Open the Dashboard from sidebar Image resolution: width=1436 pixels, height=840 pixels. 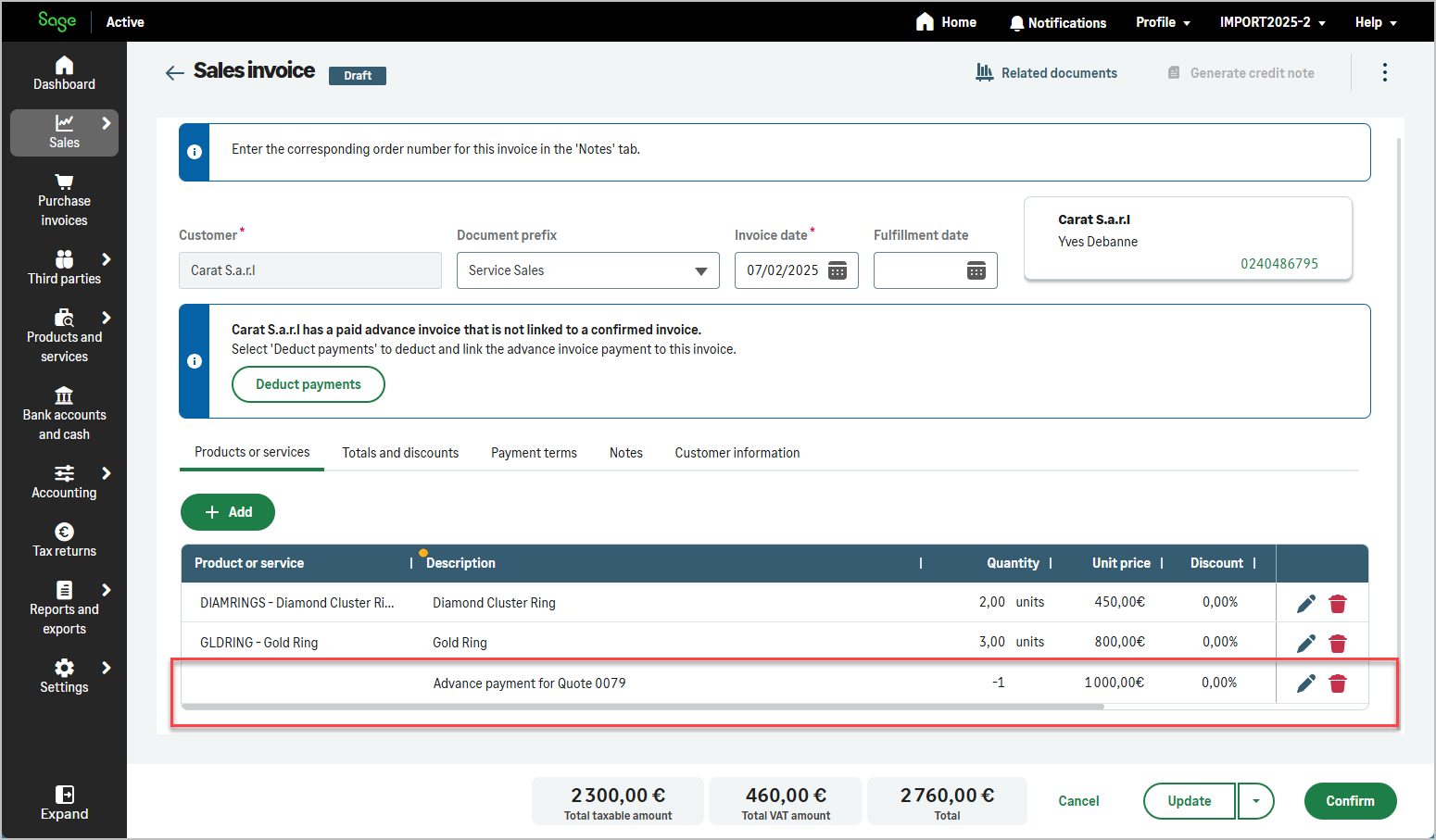tap(64, 73)
